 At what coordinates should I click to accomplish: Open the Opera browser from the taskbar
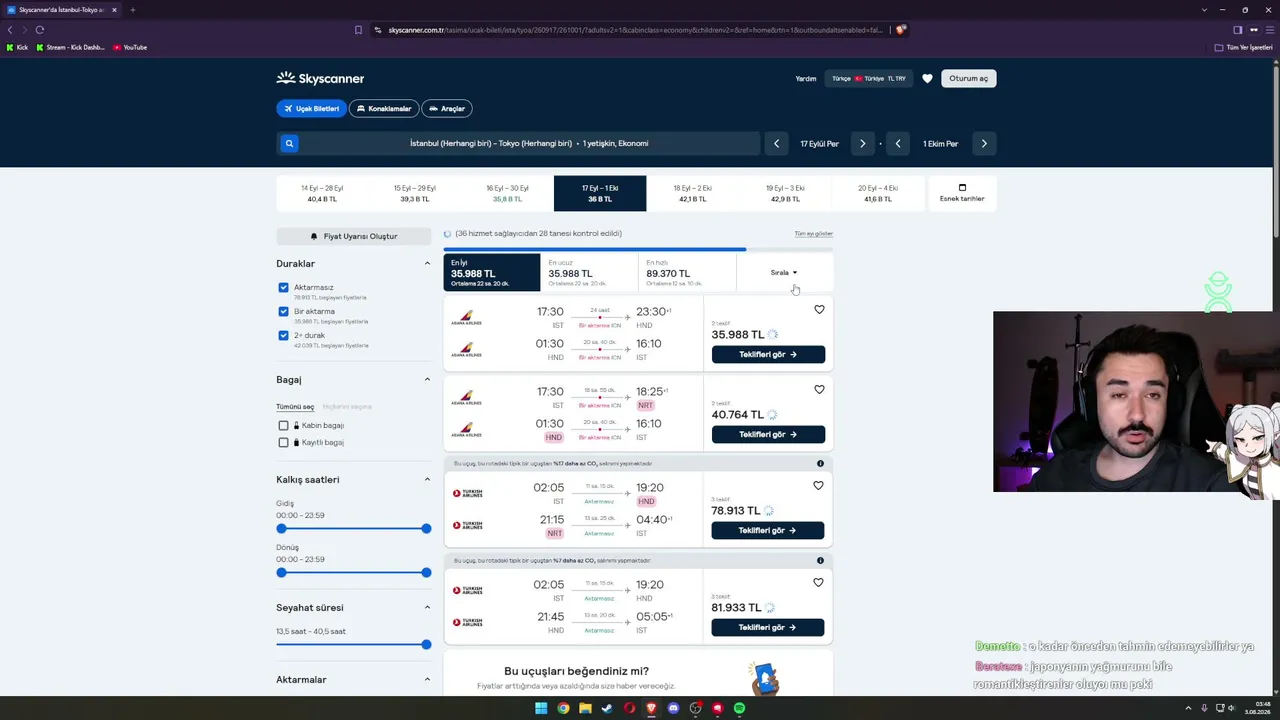[x=629, y=708]
